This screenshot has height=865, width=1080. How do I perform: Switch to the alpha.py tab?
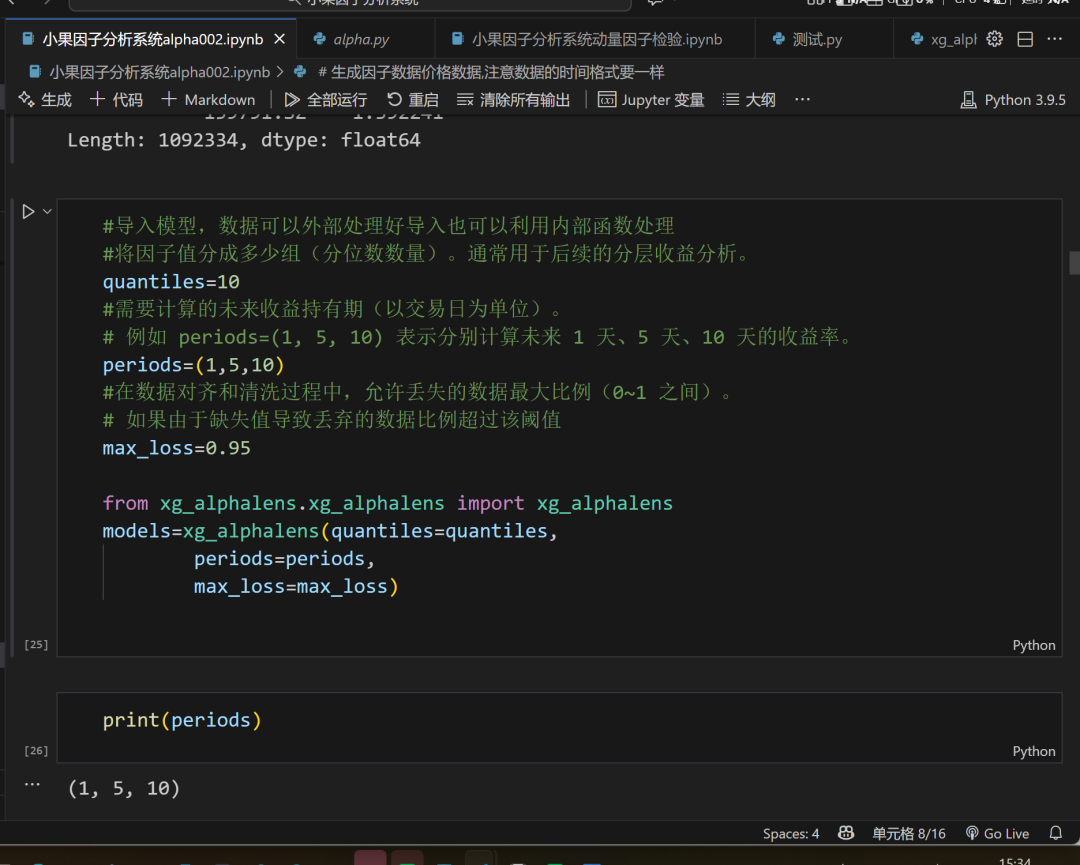point(361,39)
